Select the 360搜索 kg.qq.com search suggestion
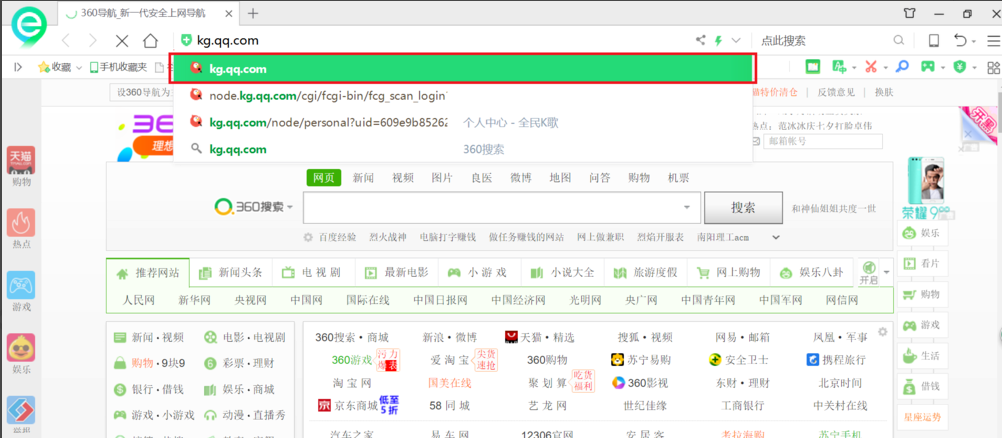Screen dimensions: 1002x438 tap(463, 149)
